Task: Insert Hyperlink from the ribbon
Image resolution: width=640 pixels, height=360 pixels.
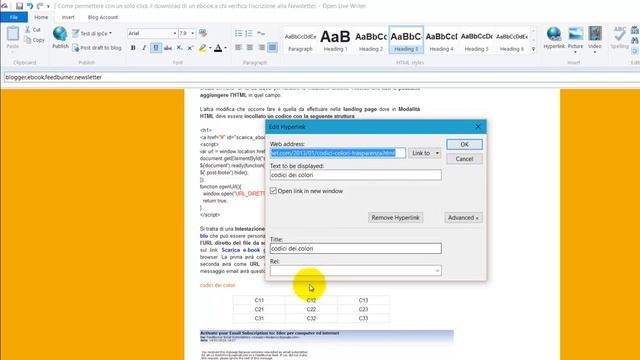Action: 554,38
